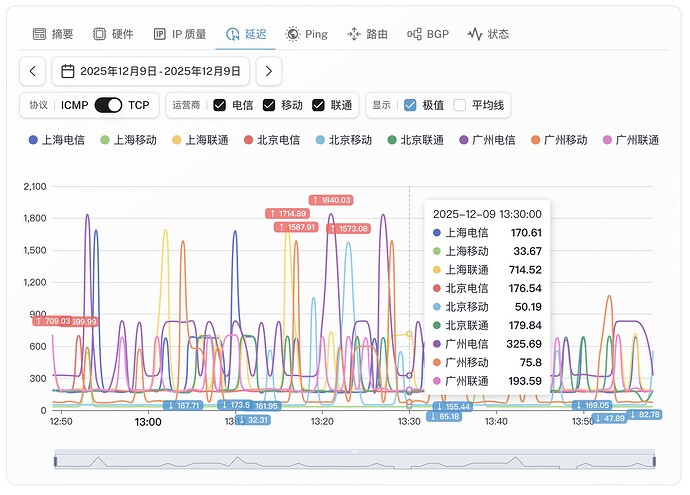Click the IP badge icon
Image resolution: width=690 pixels, height=495 pixels.
(159, 34)
